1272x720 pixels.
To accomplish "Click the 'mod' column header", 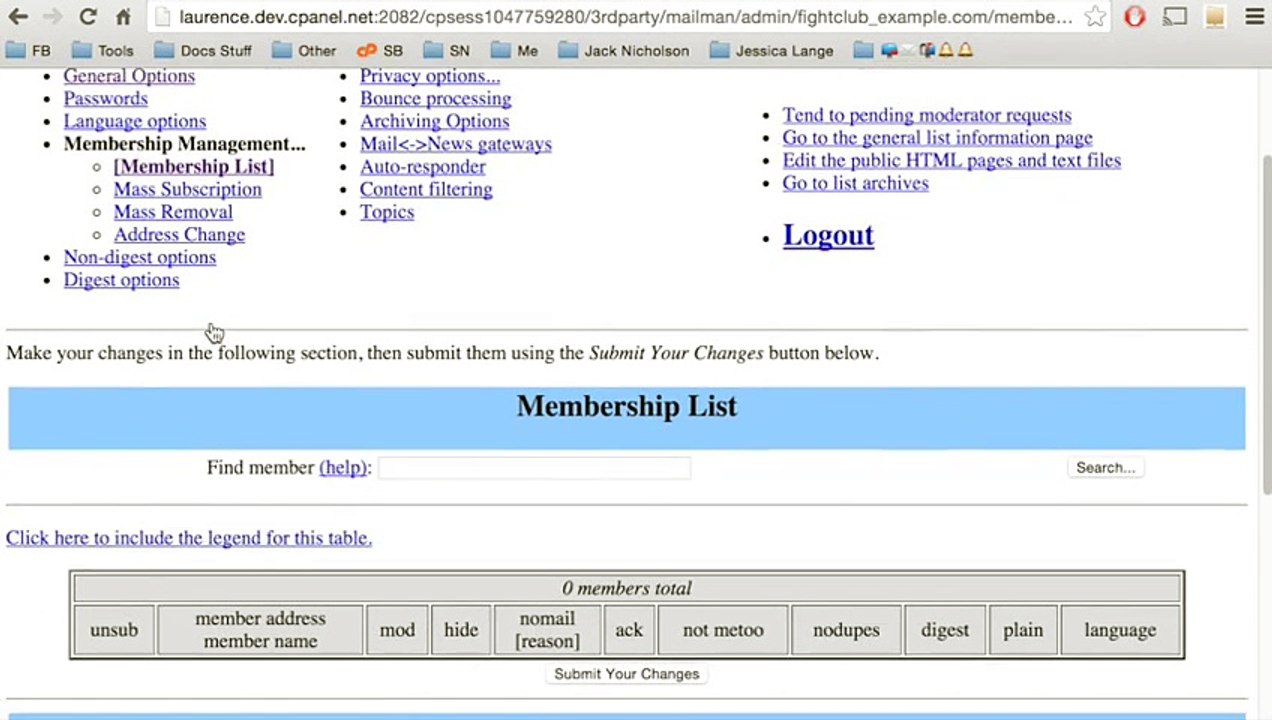I will pyautogui.click(x=397, y=630).
